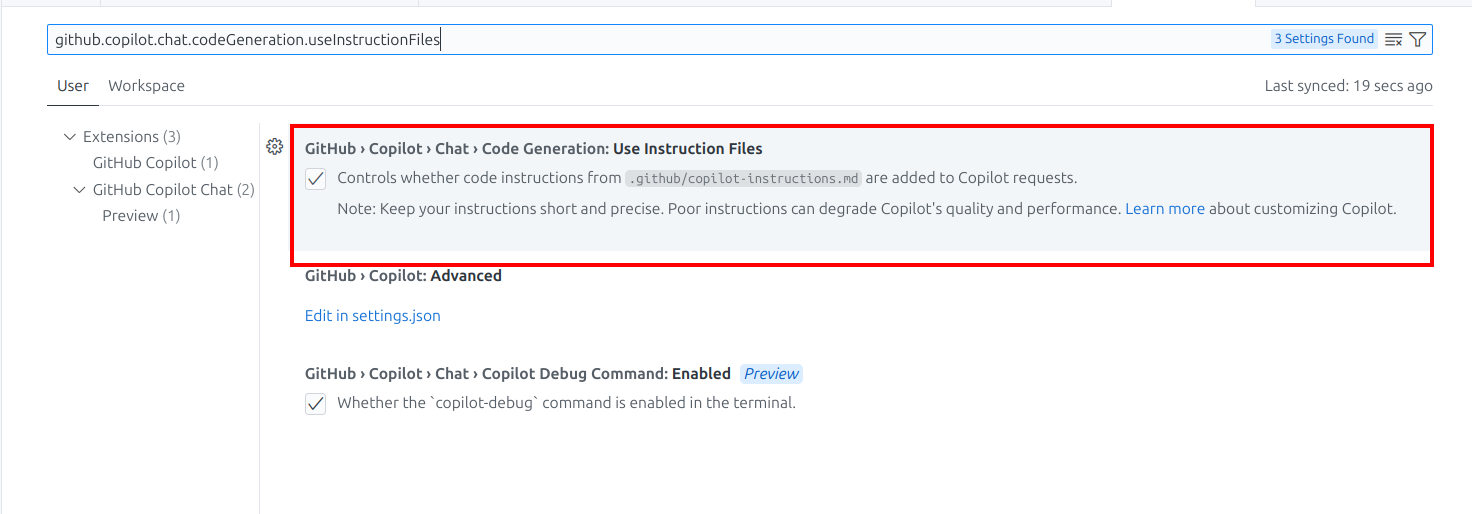The width and height of the screenshot is (1472, 514).
Task: Clear the settings search input
Action: click(x=1393, y=40)
